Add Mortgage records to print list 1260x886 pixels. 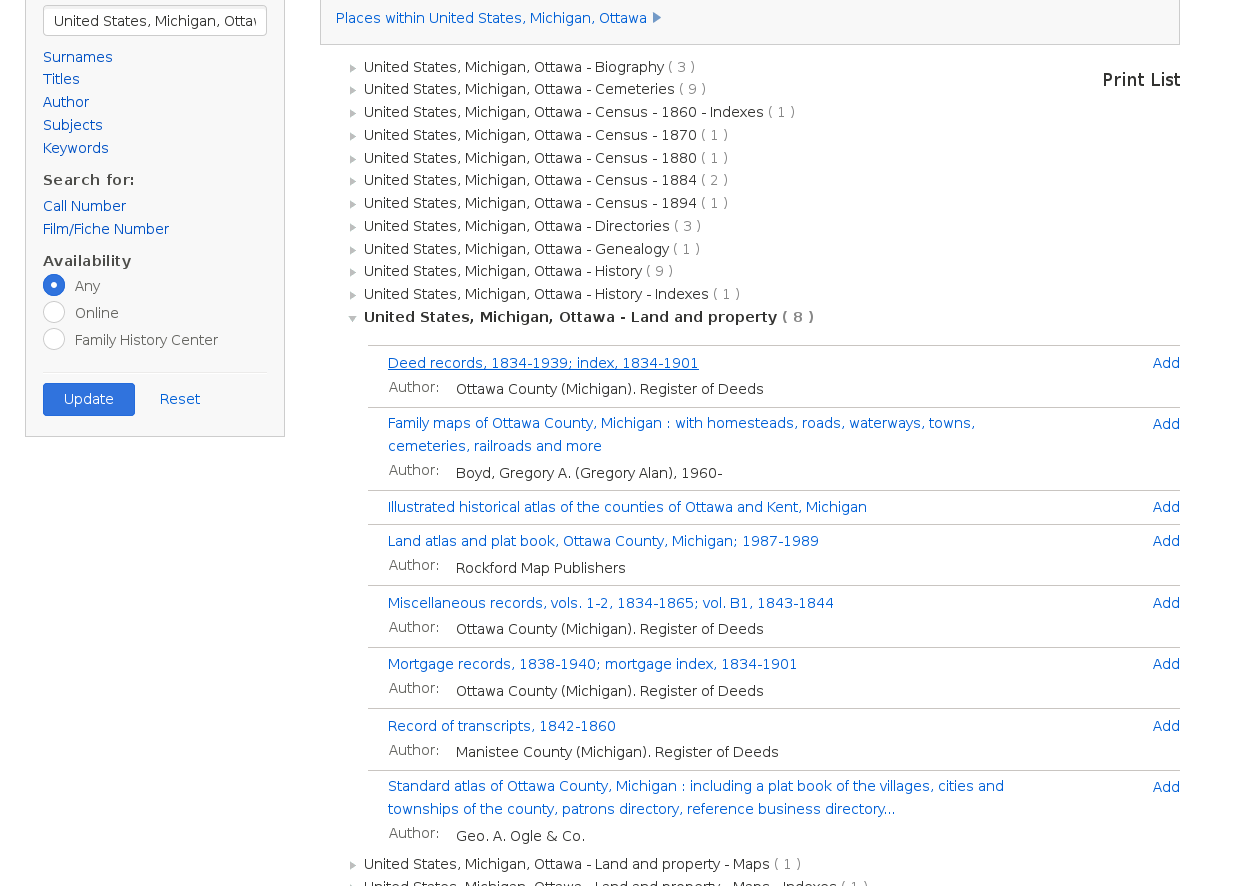(x=1166, y=664)
